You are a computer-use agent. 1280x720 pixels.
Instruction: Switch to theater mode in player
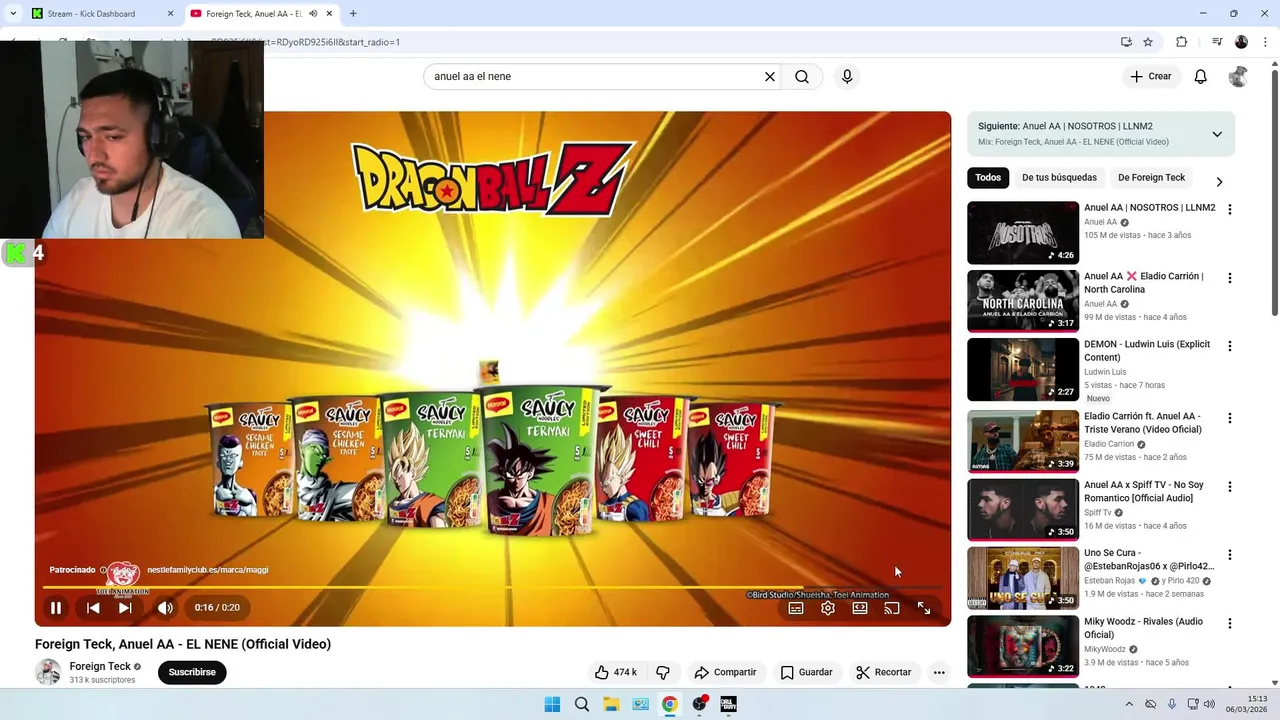(860, 608)
